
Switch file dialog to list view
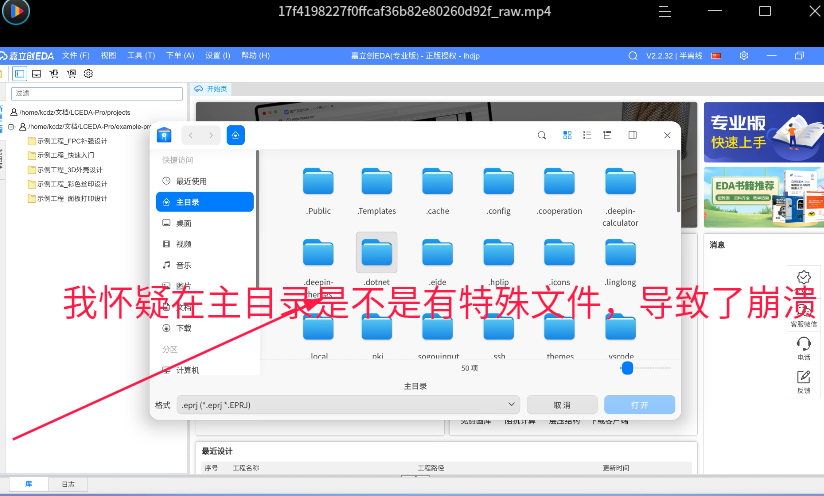pyautogui.click(x=587, y=135)
